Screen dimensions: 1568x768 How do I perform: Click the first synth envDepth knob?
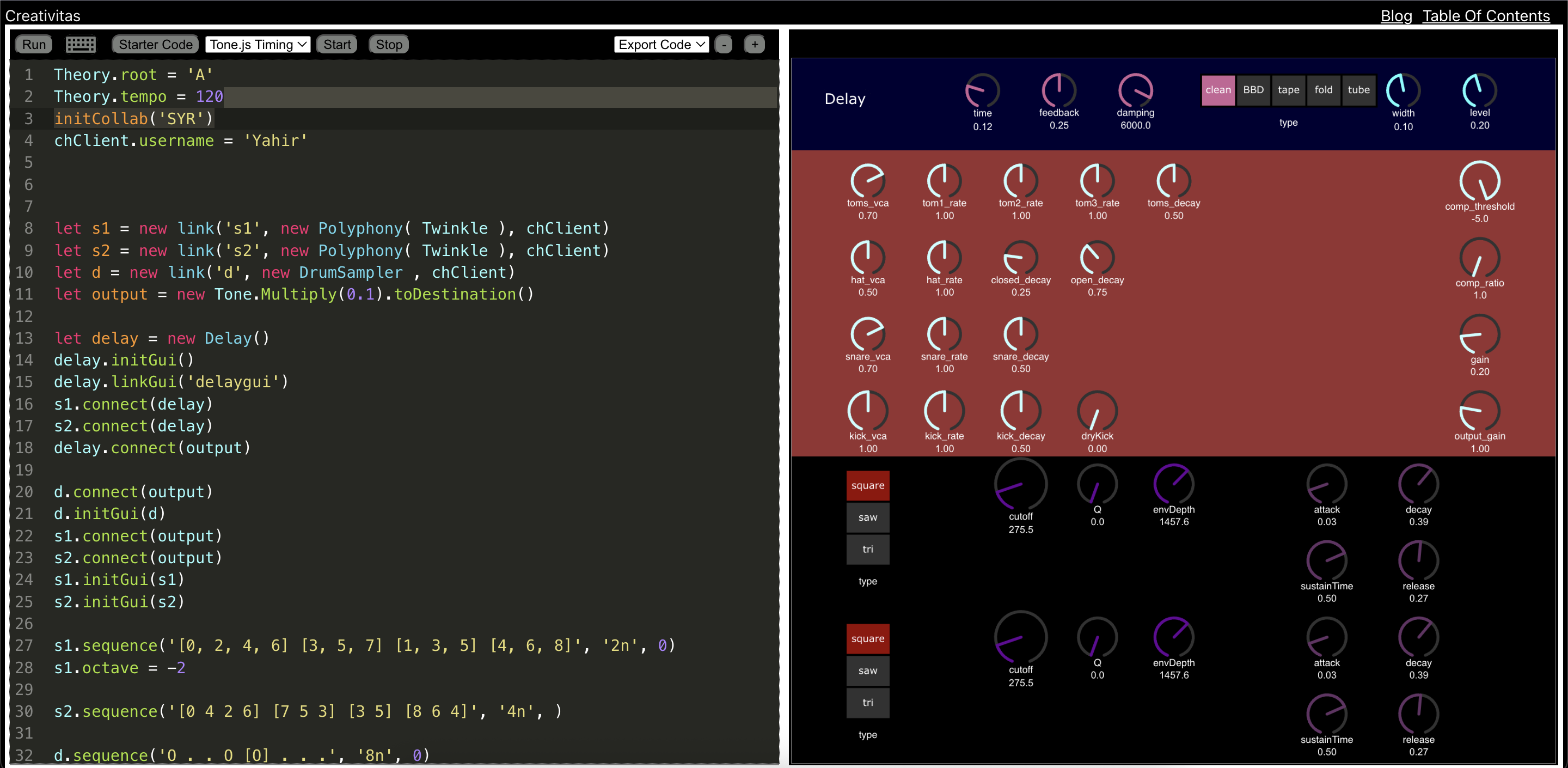[1174, 484]
